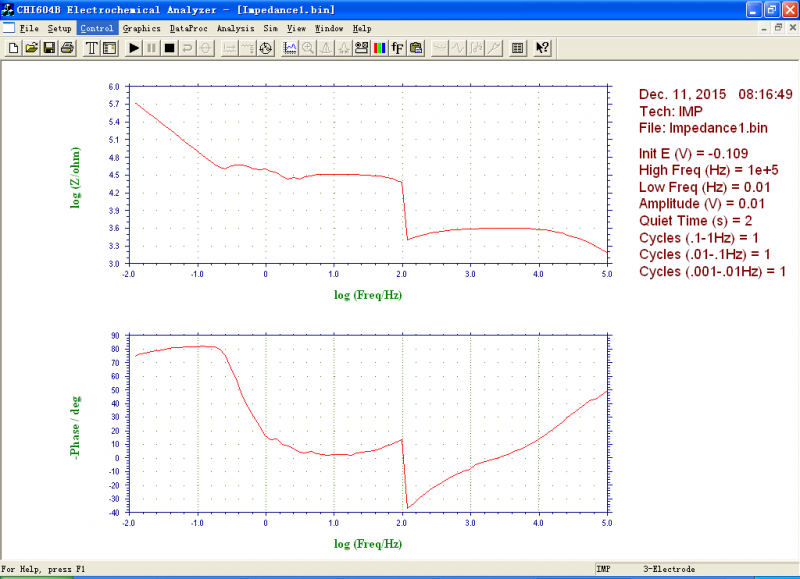Print the plot with the printer icon
The image size is (800, 579).
point(67,48)
